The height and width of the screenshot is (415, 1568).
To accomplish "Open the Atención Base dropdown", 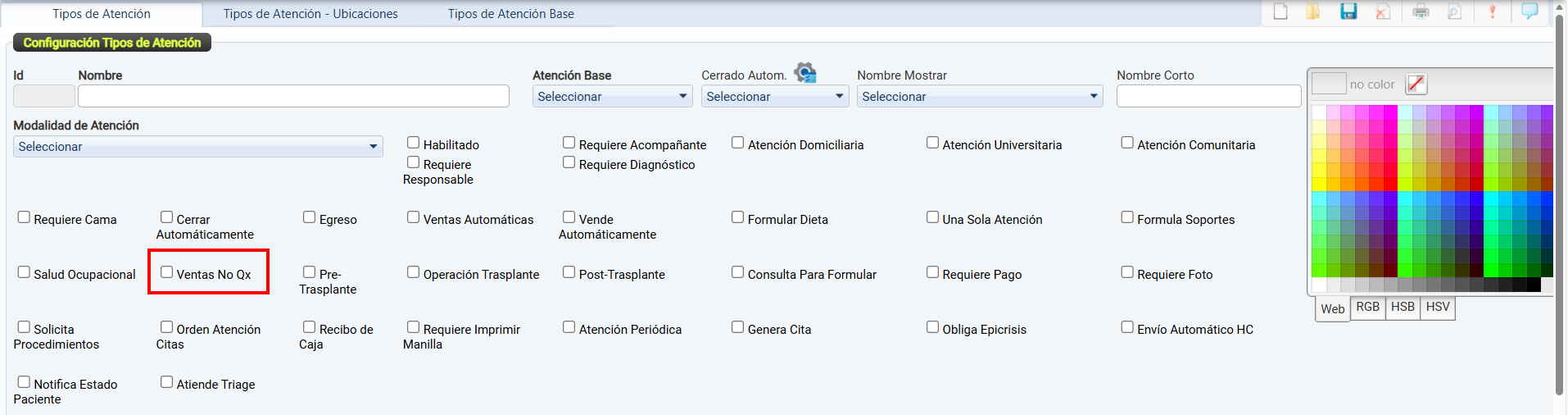I will [612, 97].
